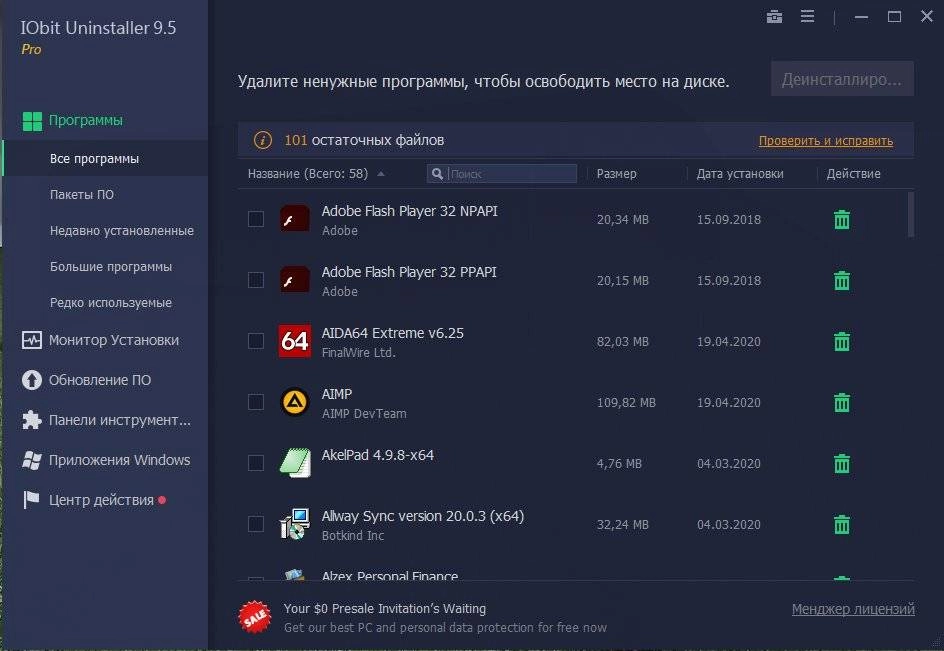The width and height of the screenshot is (944, 651).
Task: Sort by name using the column arrow
Action: (381, 174)
